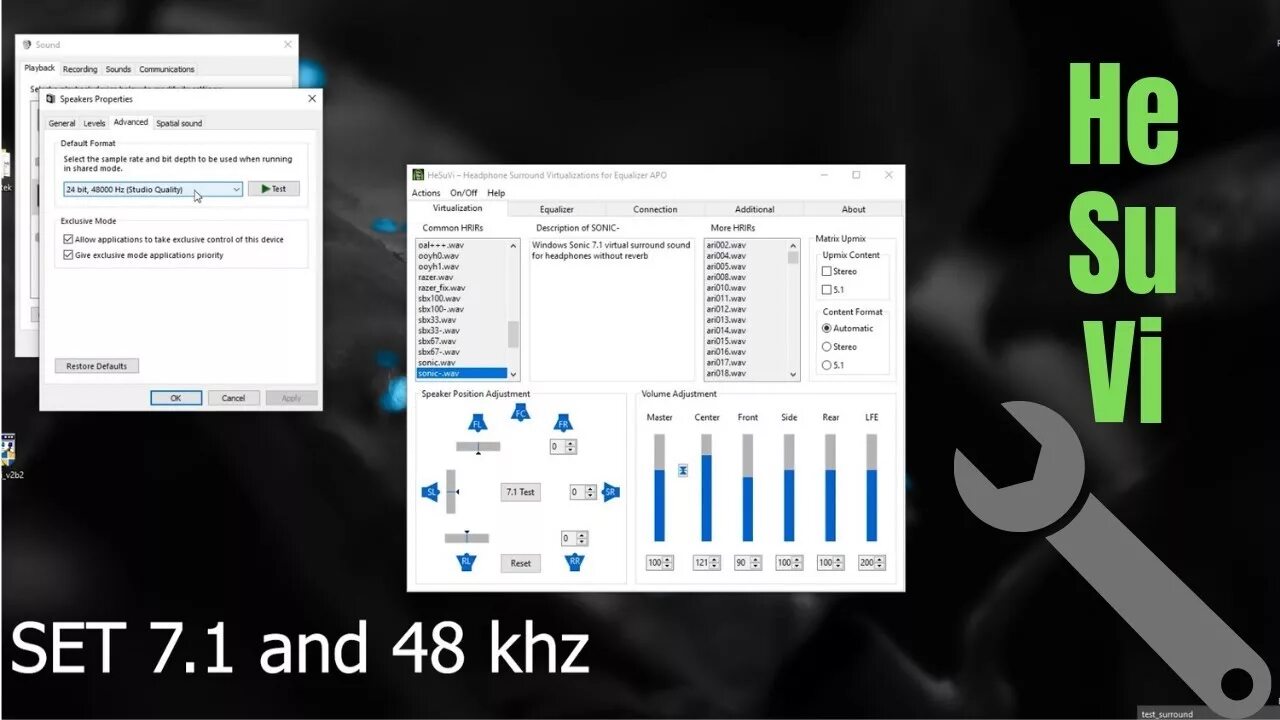
Task: Click the FR front-right speaker icon
Action: coord(563,422)
